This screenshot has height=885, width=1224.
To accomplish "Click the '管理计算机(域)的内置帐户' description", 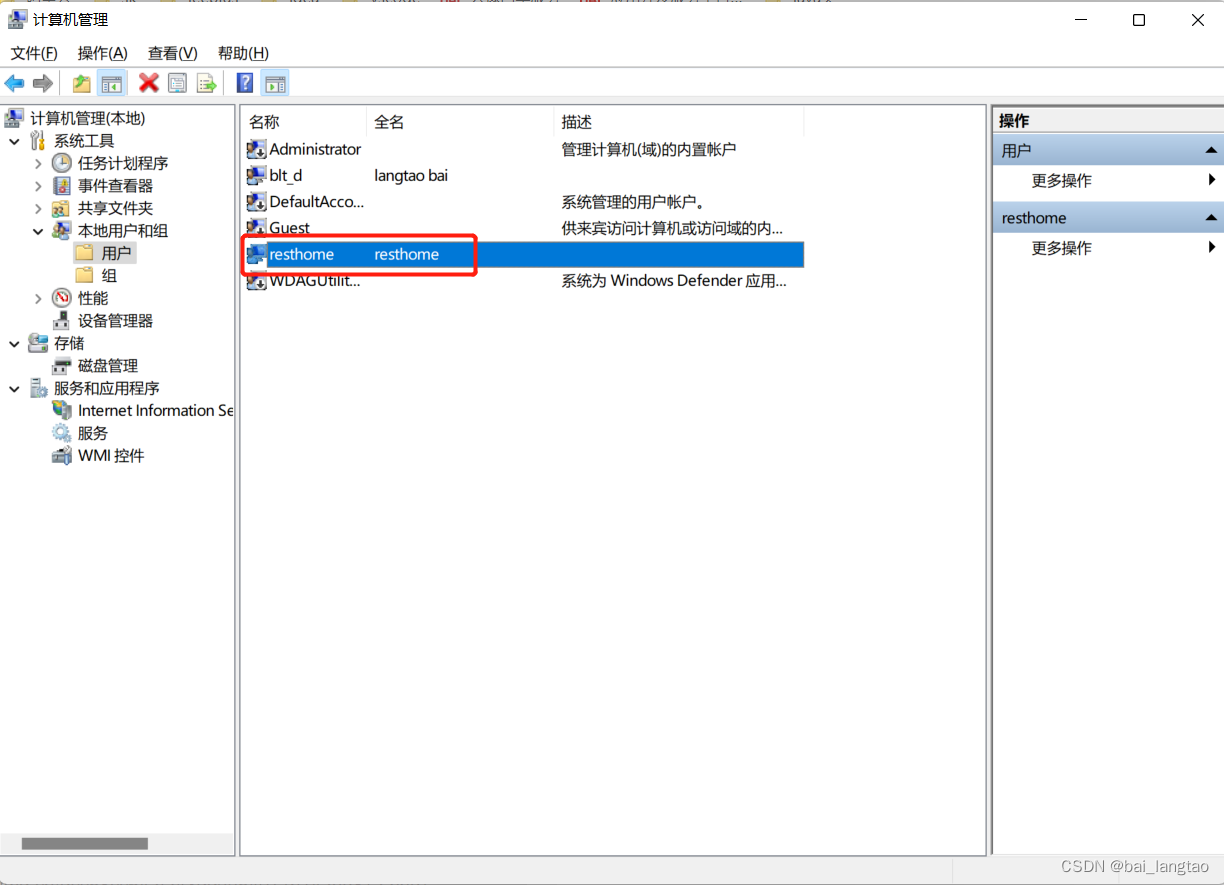I will pos(649,149).
